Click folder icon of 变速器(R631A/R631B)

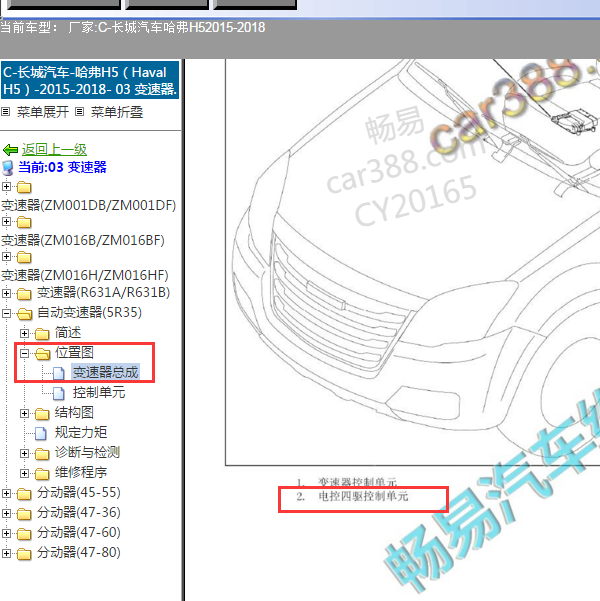click(x=24, y=294)
